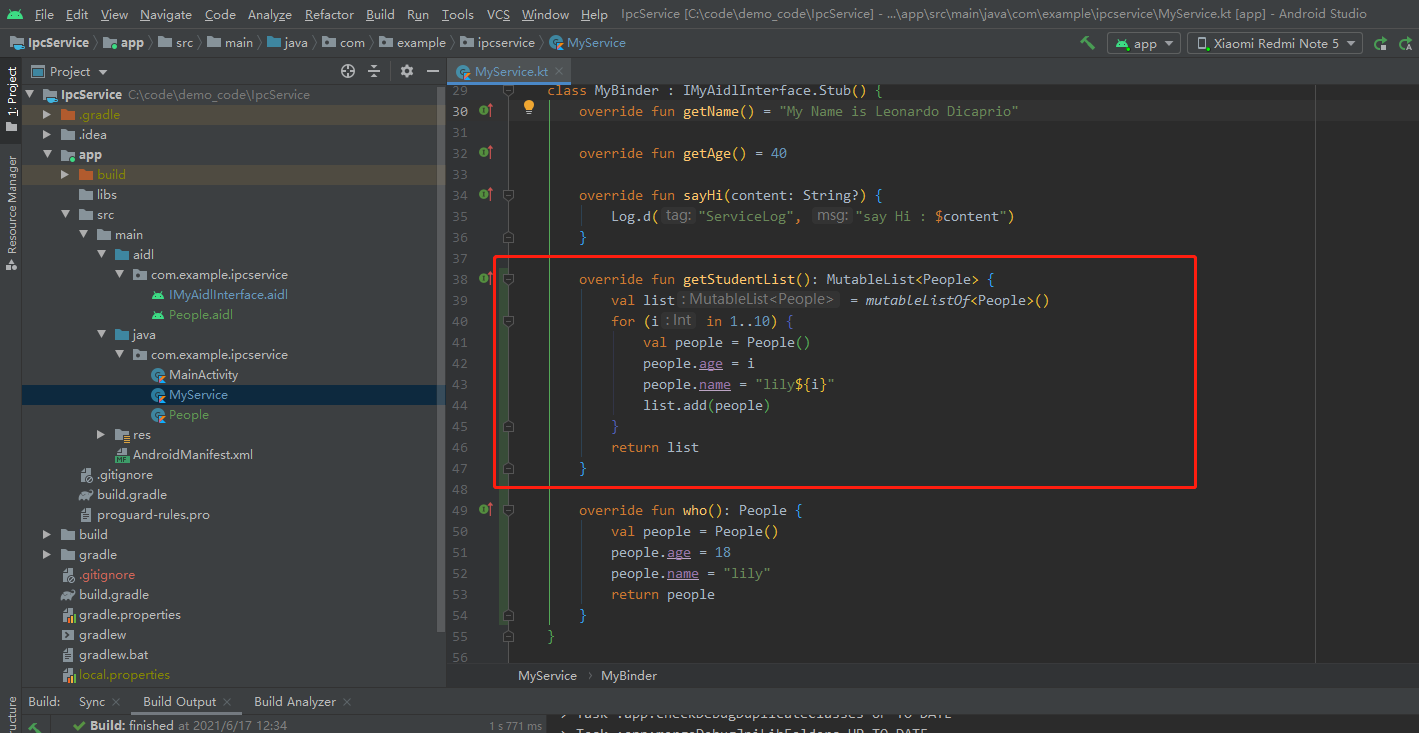Fold the getStudentList function at line 38
1419x733 pixels.
pyautogui.click(x=508, y=279)
